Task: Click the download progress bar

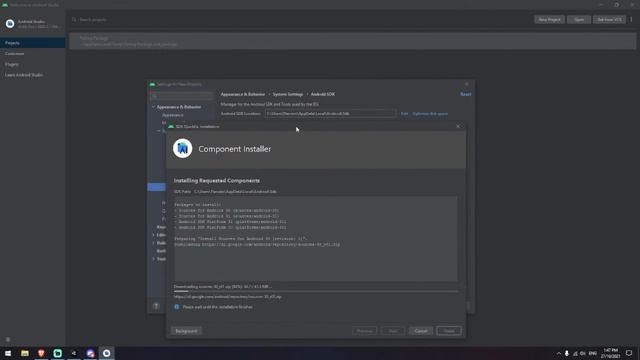Action: (x=316, y=291)
